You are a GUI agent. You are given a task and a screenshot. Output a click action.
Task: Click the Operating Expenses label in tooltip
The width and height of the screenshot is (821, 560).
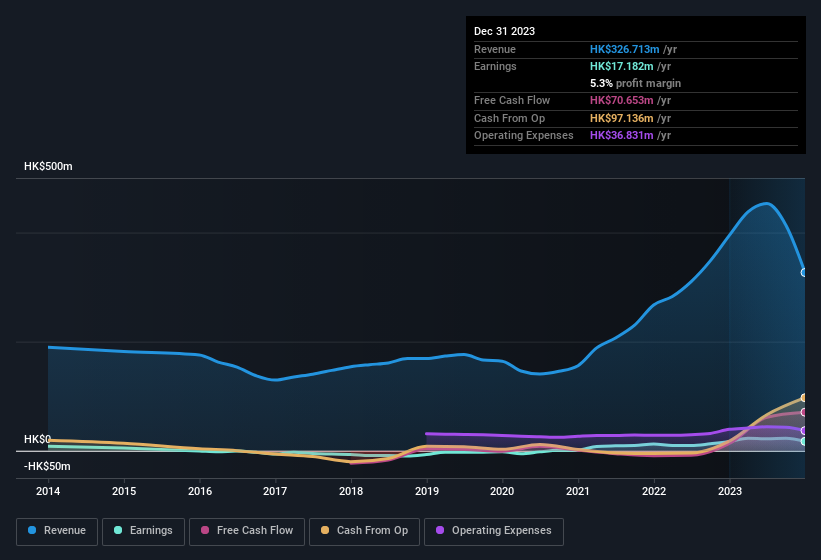click(x=524, y=136)
